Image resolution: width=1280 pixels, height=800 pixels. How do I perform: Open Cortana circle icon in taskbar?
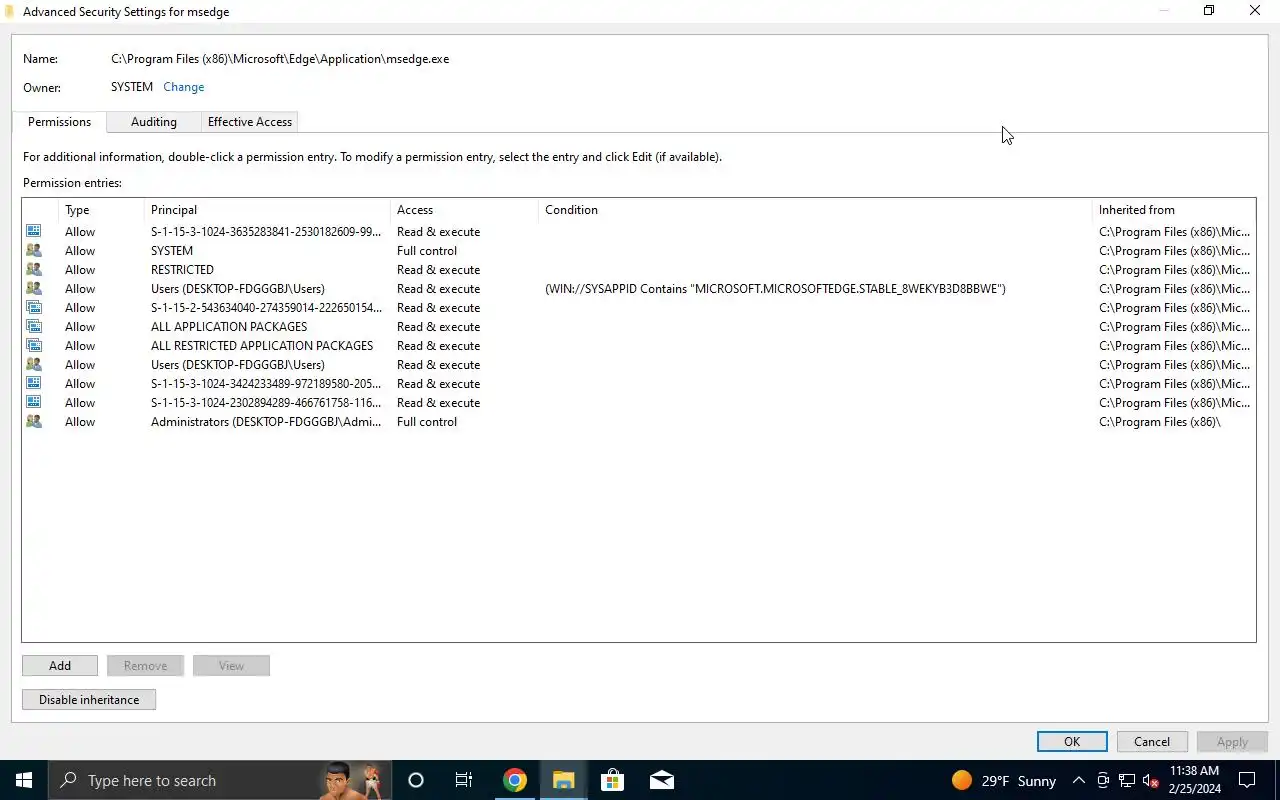[x=416, y=780]
